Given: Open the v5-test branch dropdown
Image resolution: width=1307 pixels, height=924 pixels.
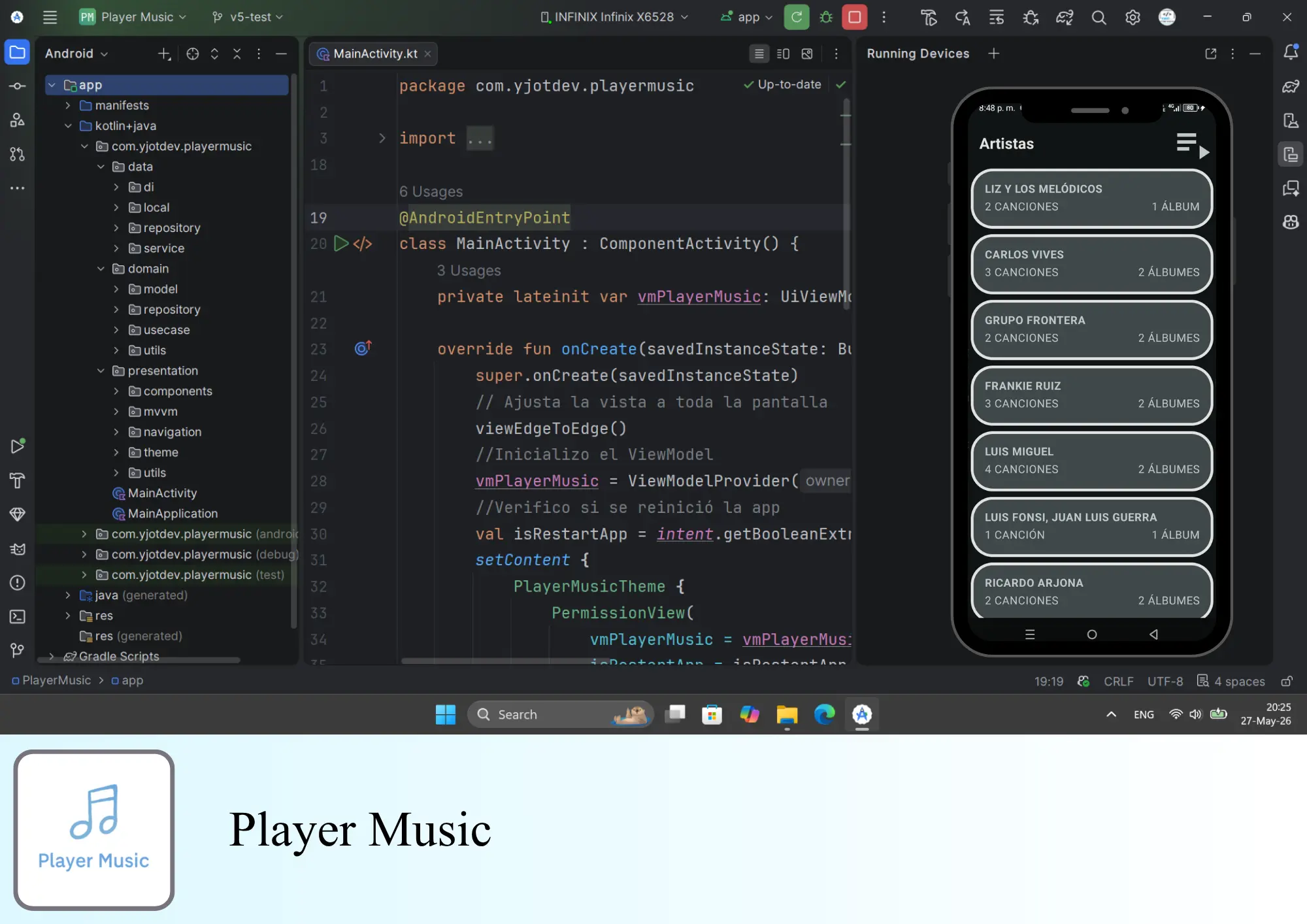Looking at the screenshot, I should (247, 17).
